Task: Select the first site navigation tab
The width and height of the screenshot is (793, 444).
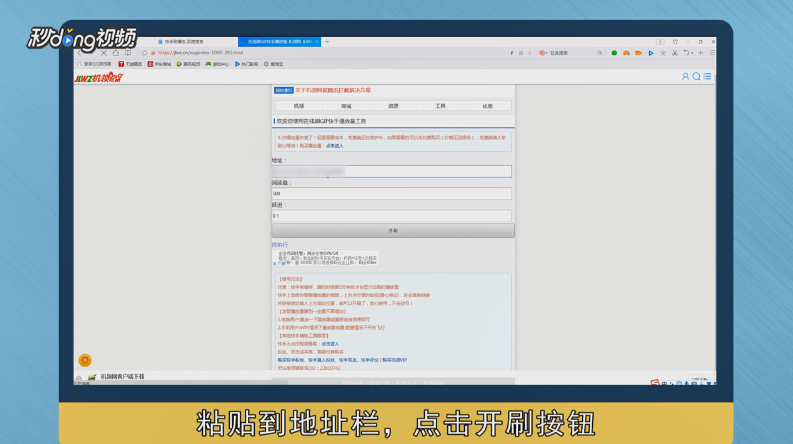Action: point(299,106)
